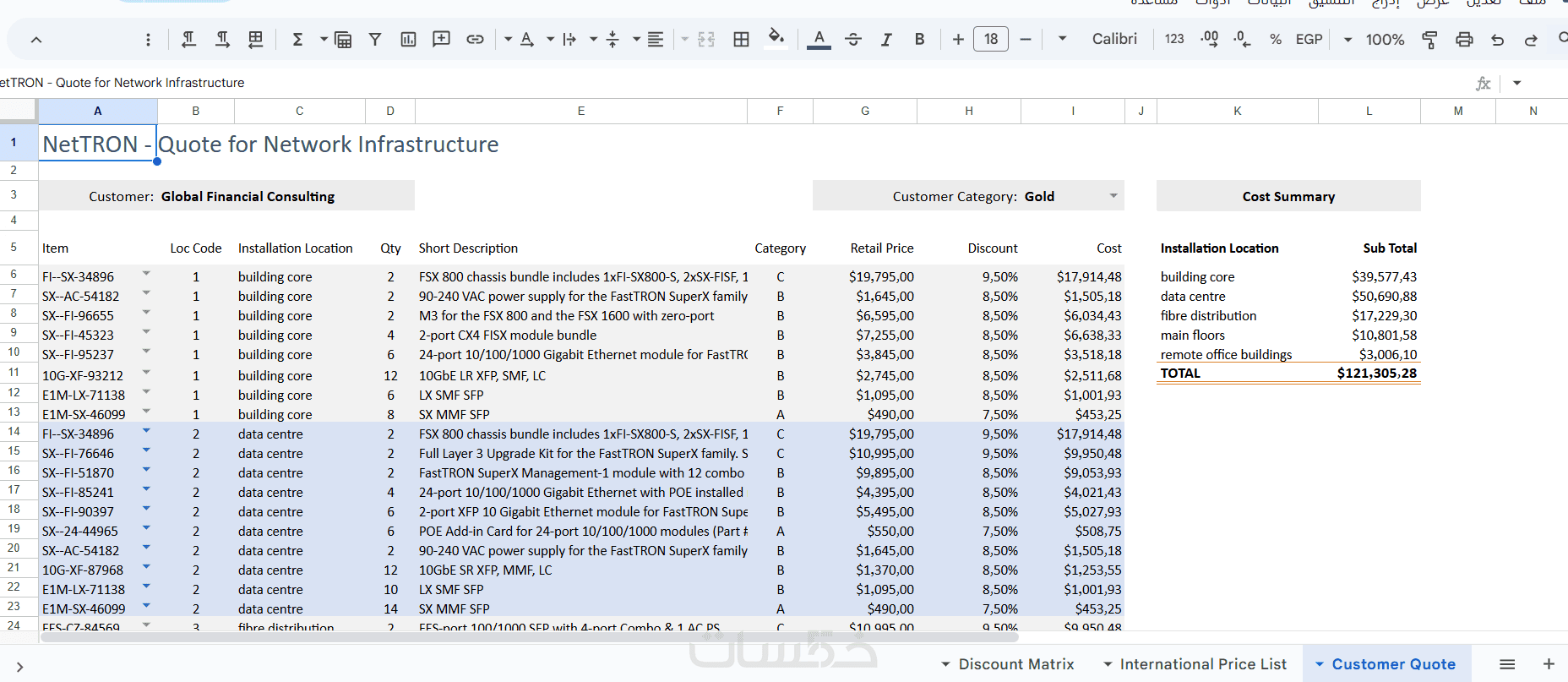
Task: Switch to the Discount Matrix sheet tab
Action: (x=1015, y=664)
